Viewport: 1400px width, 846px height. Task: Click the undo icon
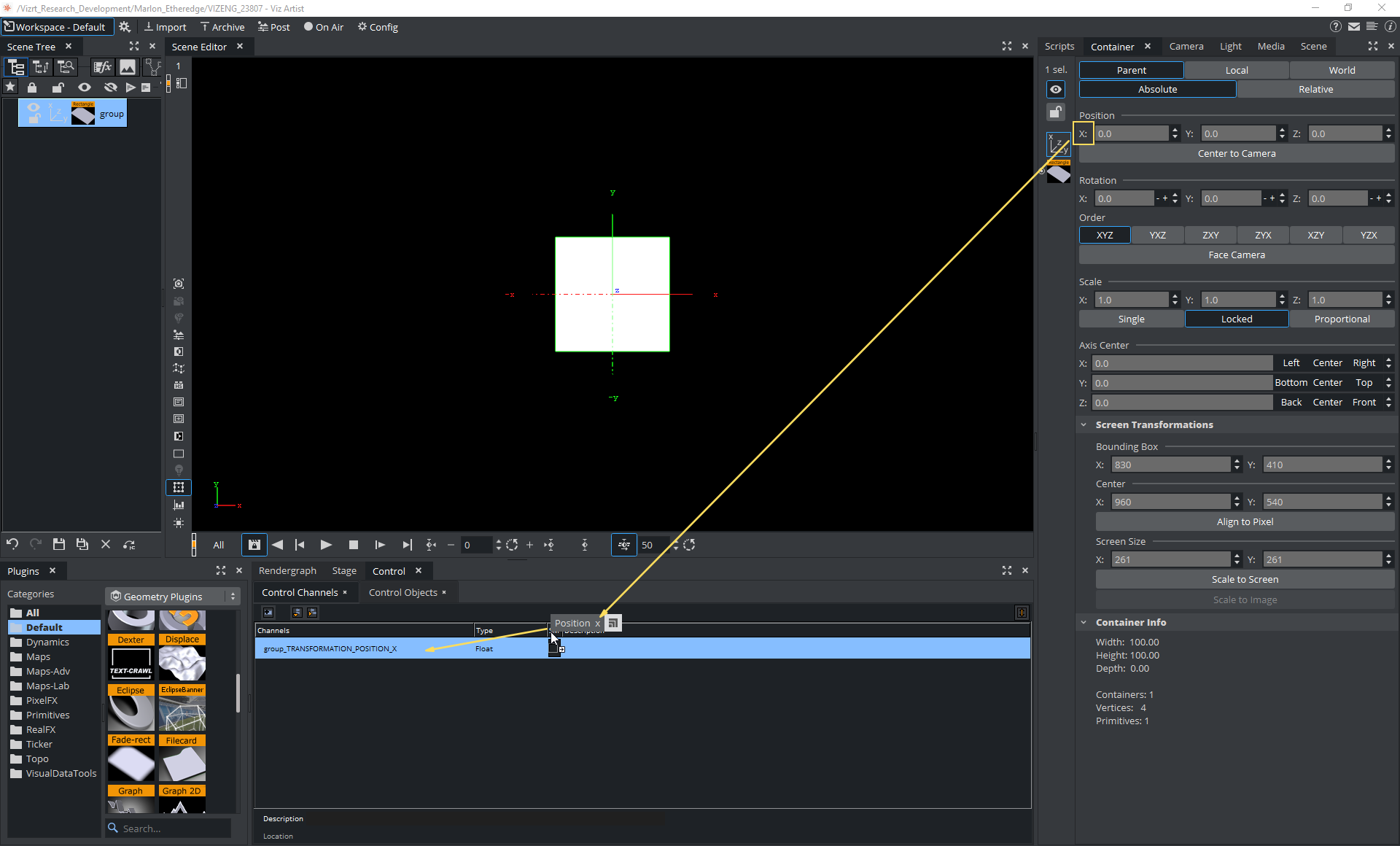tap(12, 544)
